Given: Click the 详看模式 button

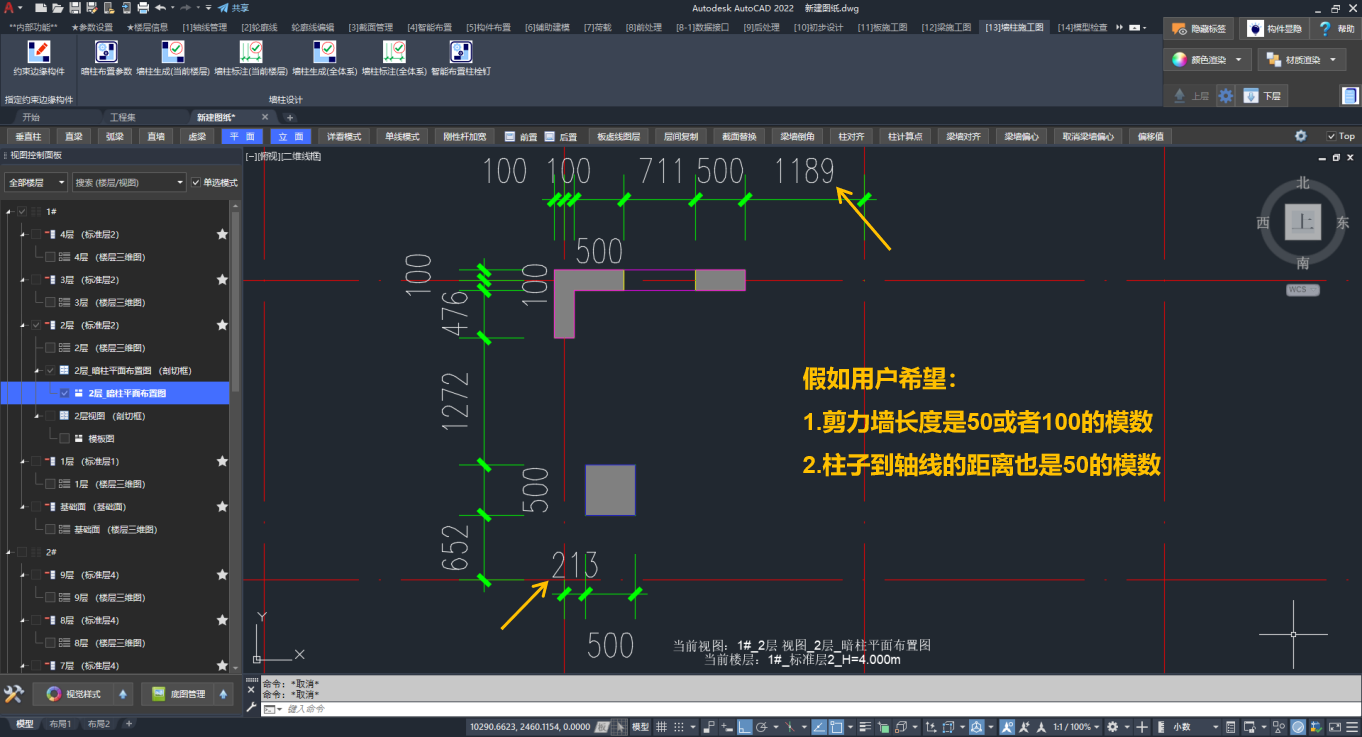Looking at the screenshot, I should coord(344,136).
